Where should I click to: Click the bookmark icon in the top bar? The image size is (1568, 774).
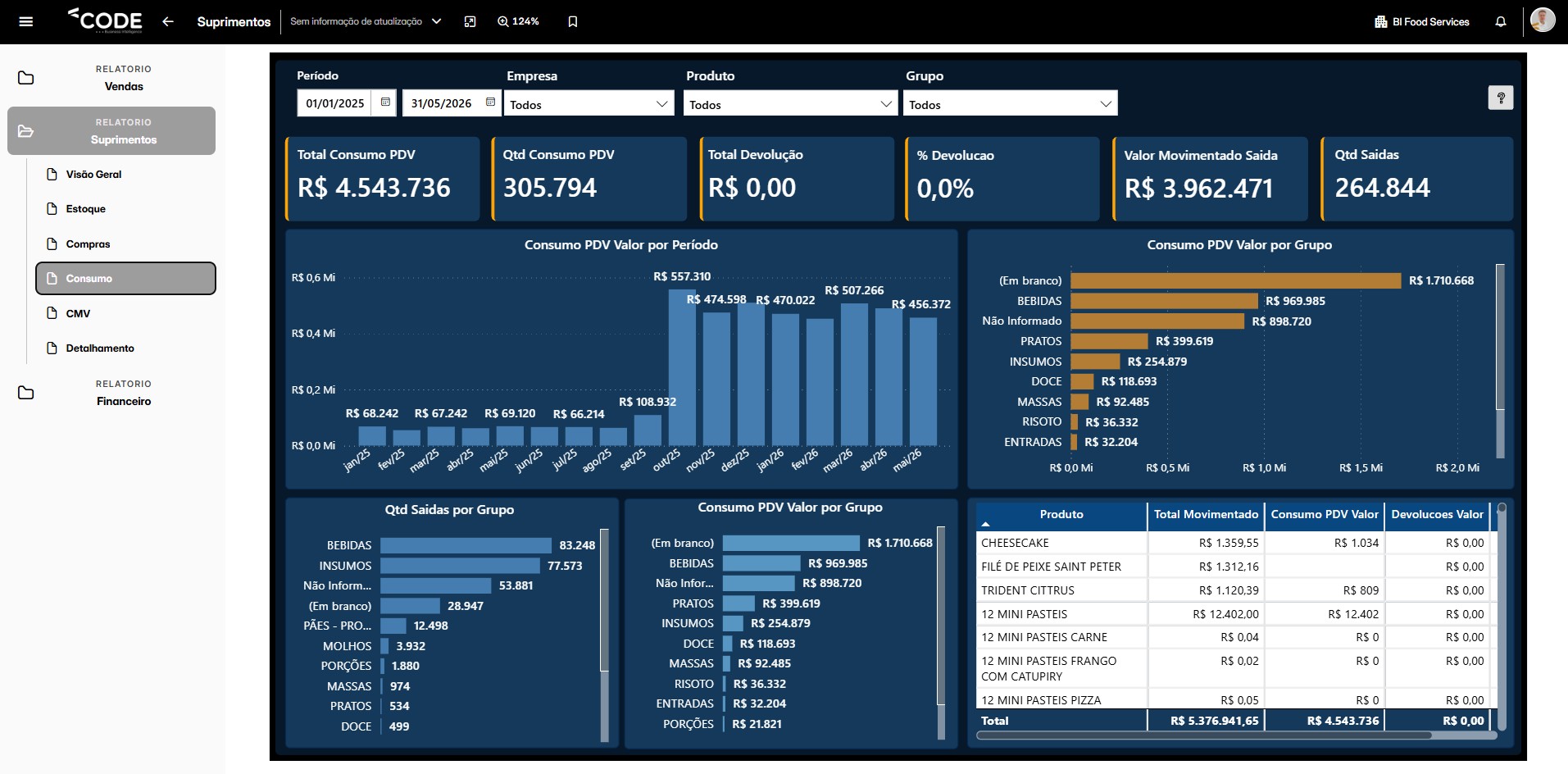573,21
